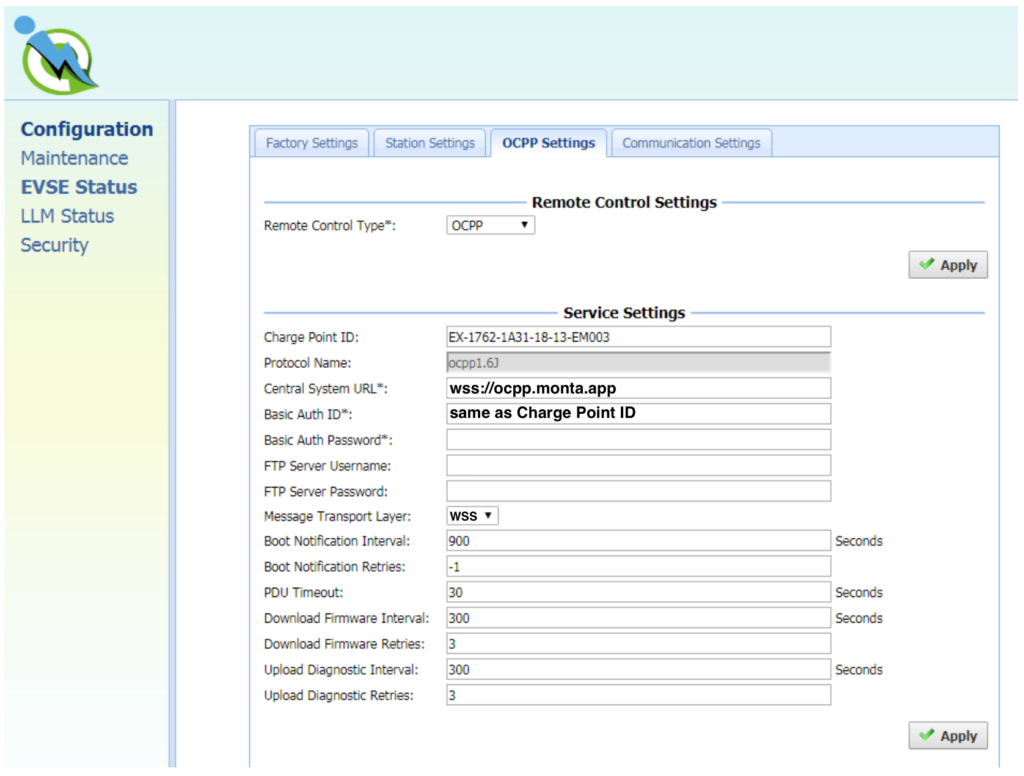Click the Charge Point ID label
Viewport: 1024px width, 776px height.
click(311, 337)
